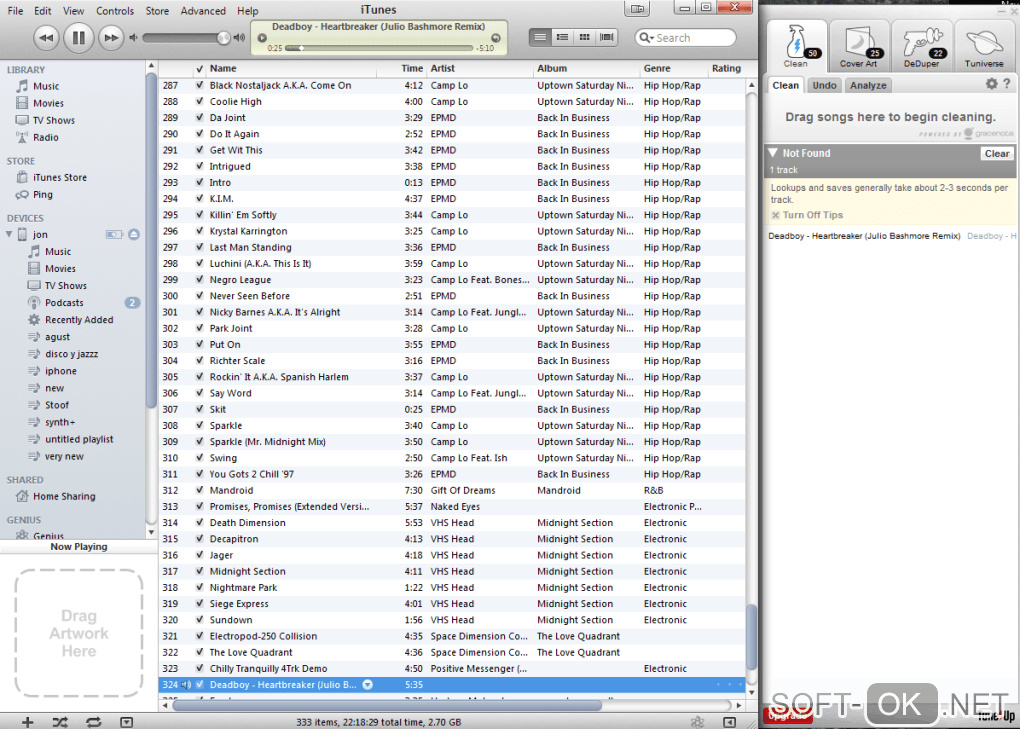Image resolution: width=1020 pixels, height=729 pixels.
Task: Pause the playing song
Action: [79, 38]
